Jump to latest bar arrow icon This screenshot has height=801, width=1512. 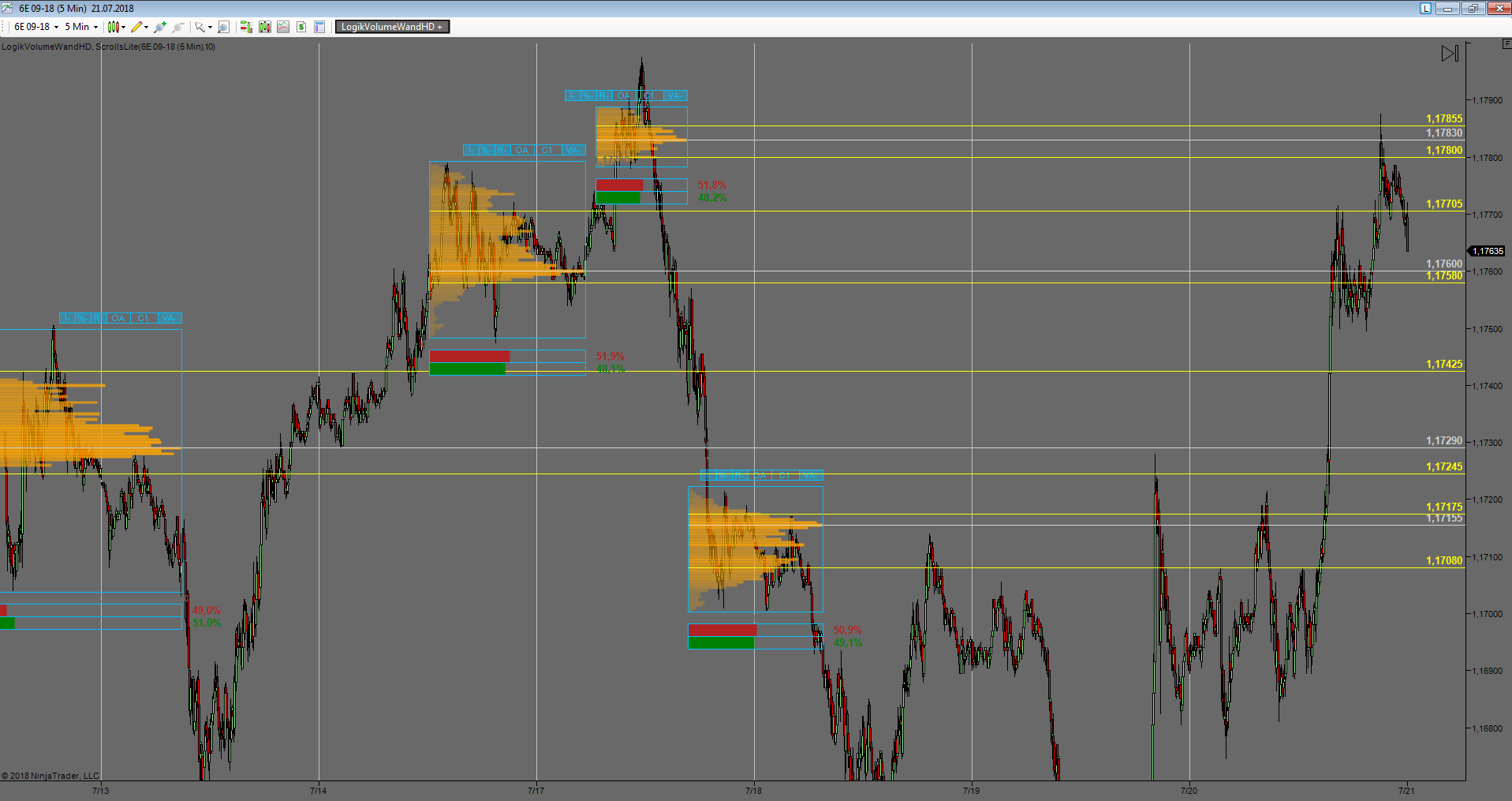point(1450,54)
